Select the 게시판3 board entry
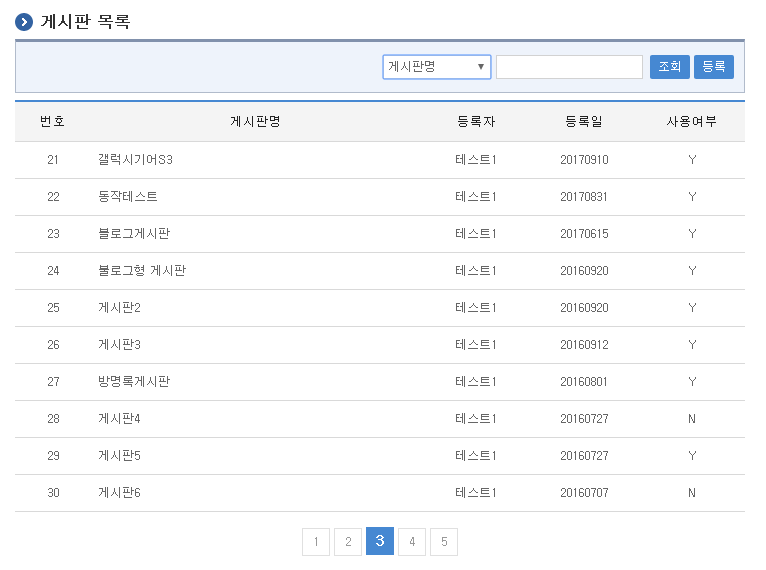 coord(119,345)
